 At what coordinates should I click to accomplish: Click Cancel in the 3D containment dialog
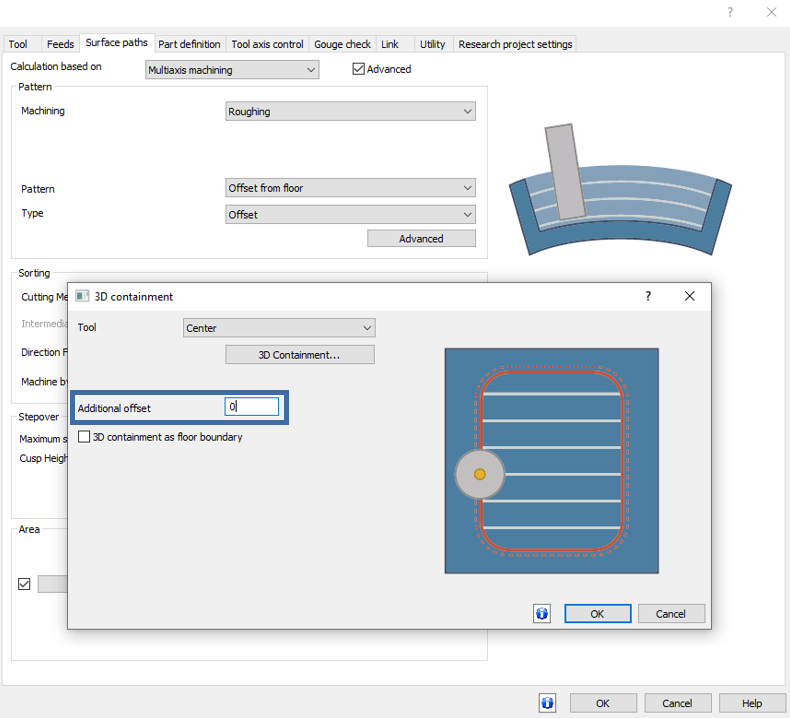[x=671, y=614]
